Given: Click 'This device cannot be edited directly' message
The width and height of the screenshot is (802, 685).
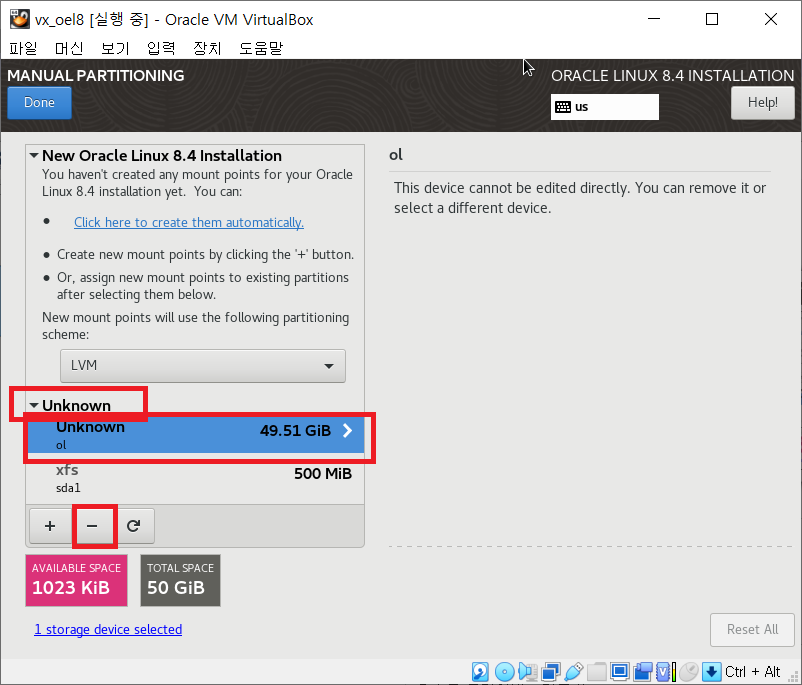Looking at the screenshot, I should pos(580,198).
